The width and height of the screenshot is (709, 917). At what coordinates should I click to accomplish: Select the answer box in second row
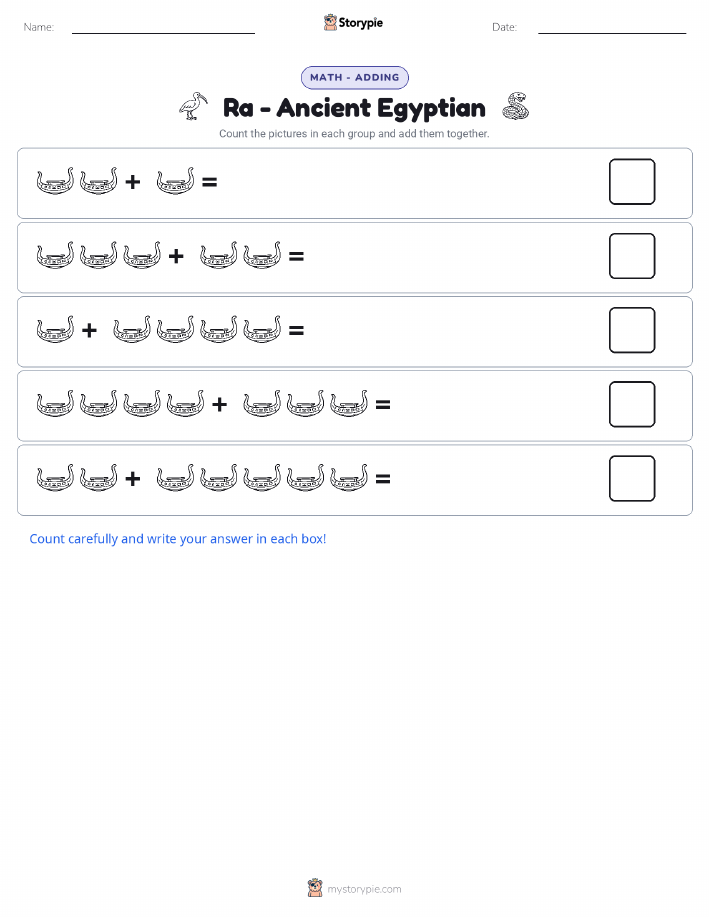click(632, 256)
